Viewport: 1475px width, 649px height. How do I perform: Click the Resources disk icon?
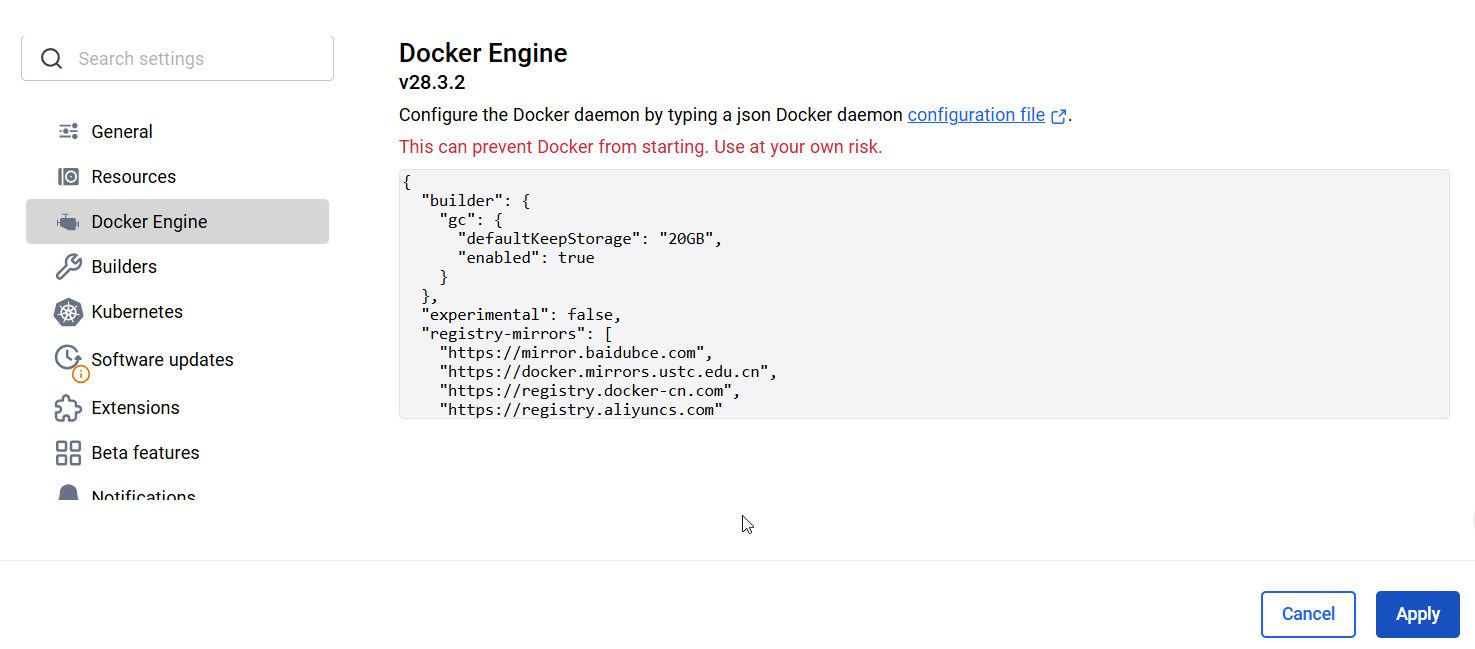click(68, 177)
